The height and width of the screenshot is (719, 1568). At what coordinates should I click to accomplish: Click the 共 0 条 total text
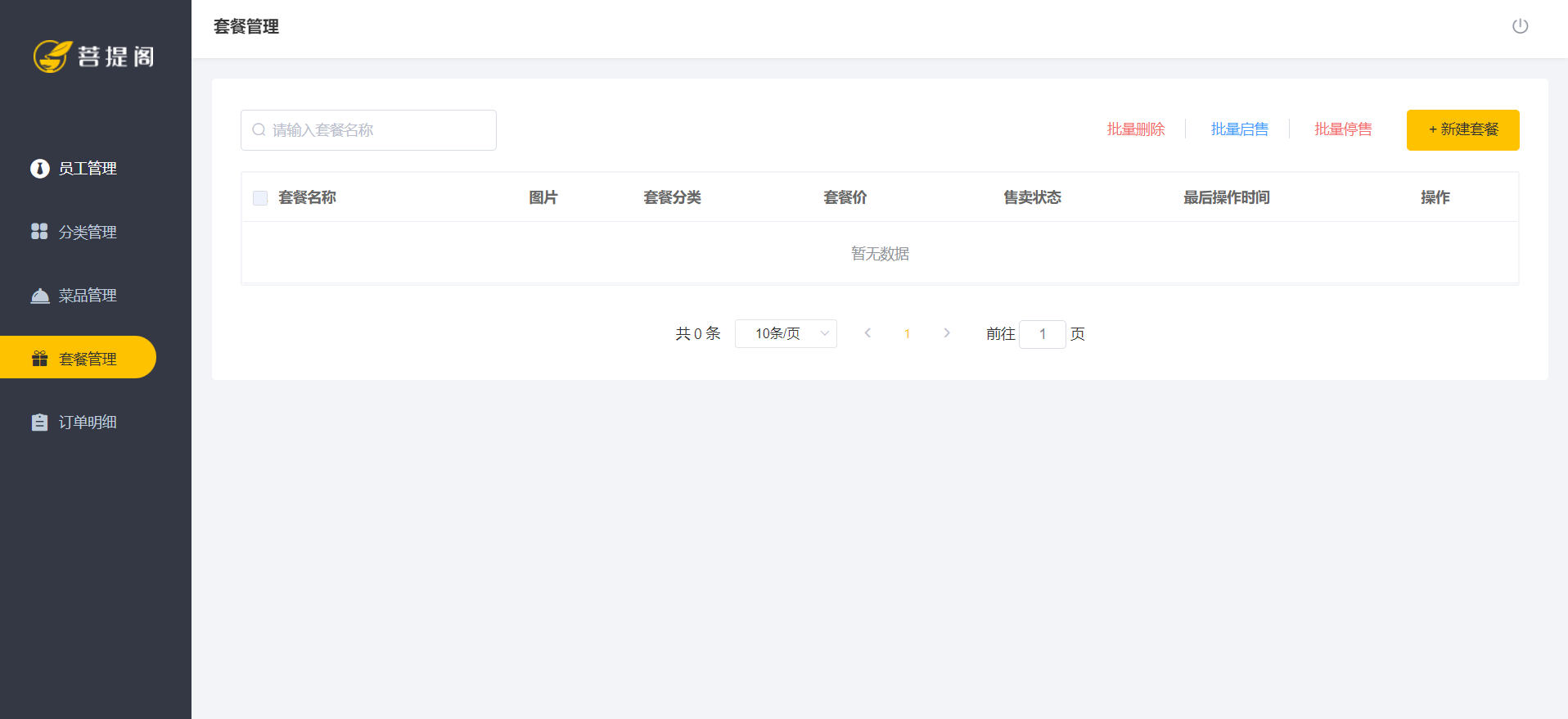click(x=698, y=333)
